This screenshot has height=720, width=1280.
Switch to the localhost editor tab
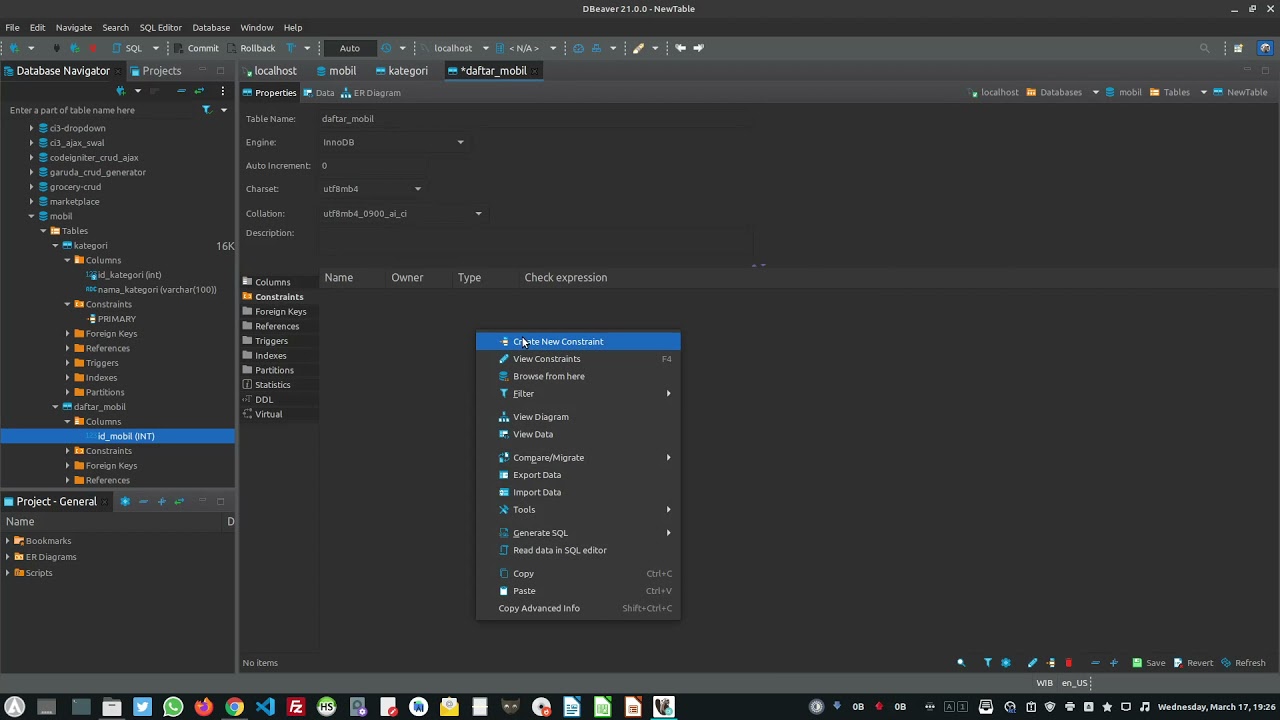(269, 71)
